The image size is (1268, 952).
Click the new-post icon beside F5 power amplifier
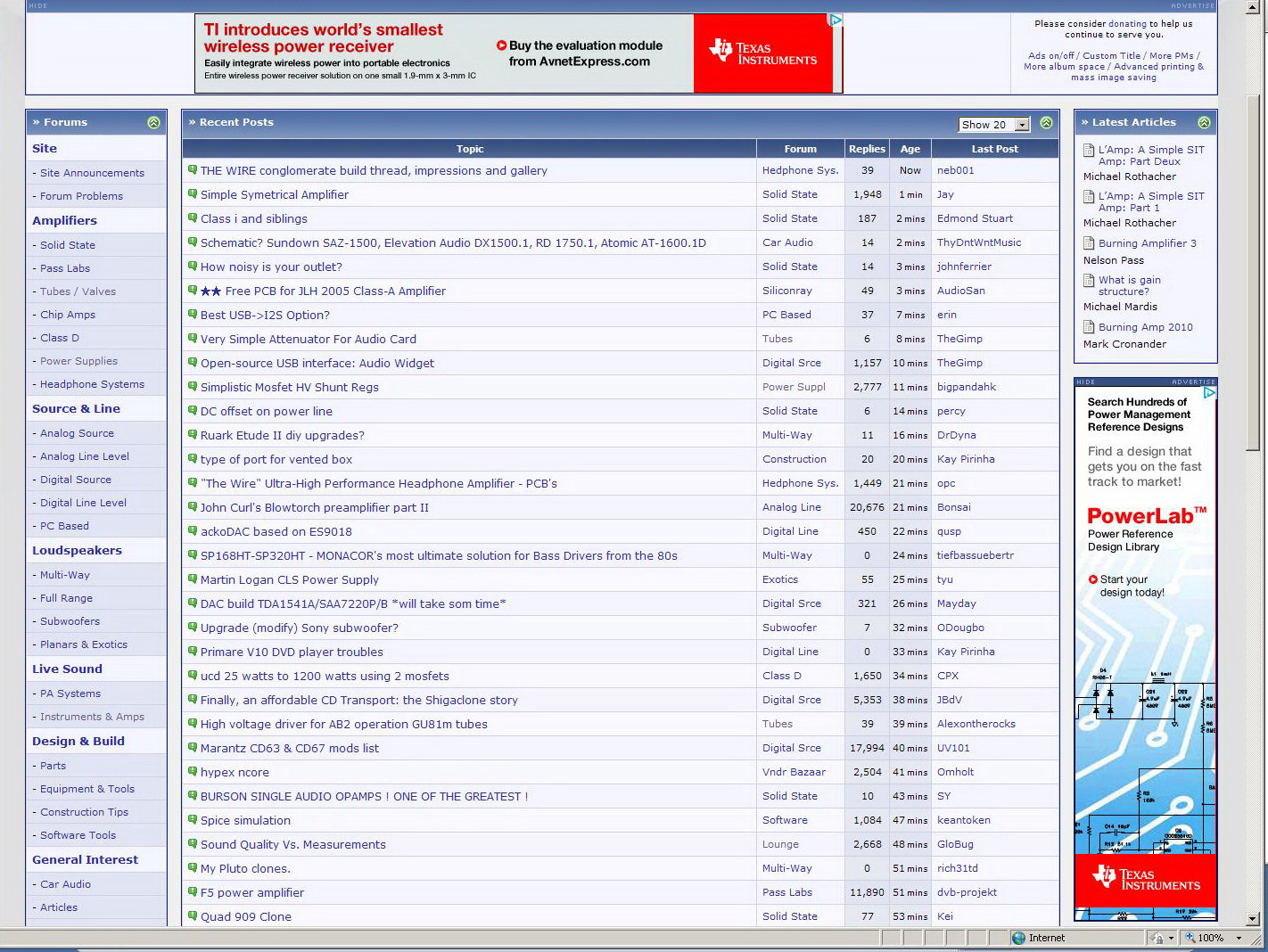coord(192,891)
